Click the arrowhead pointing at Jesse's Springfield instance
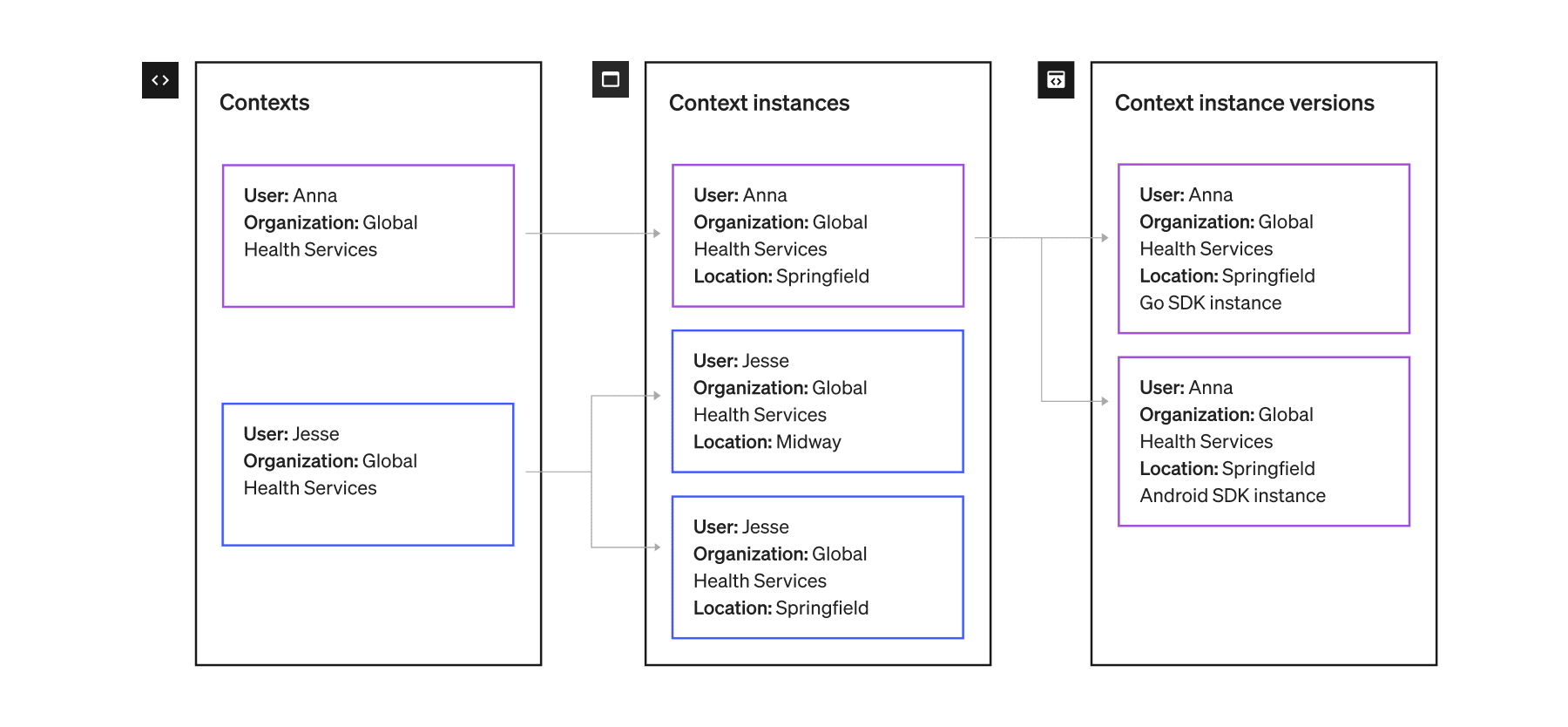Viewport: 1568px width, 727px height. coord(657,547)
